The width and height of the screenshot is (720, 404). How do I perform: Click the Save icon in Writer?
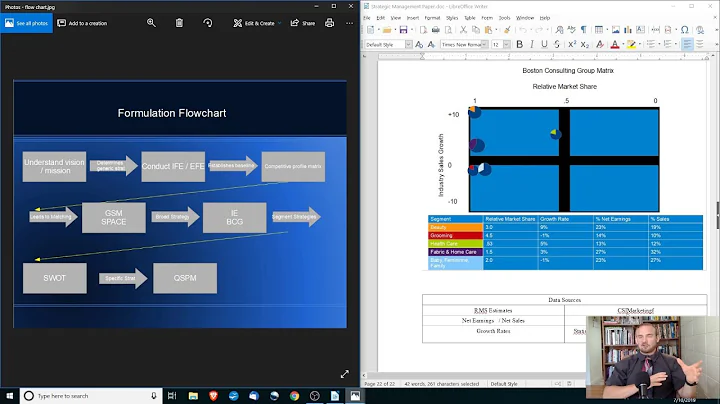pyautogui.click(x=403, y=30)
